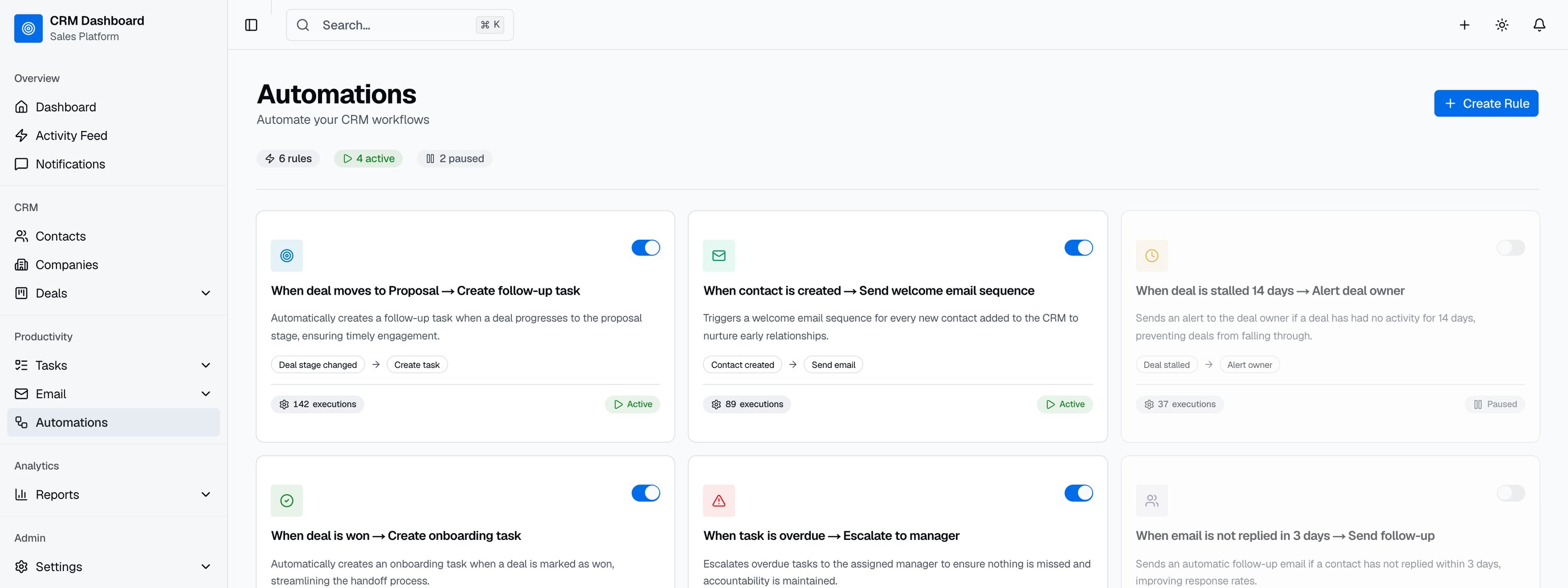Click clock icon on stalled deal card
The image size is (1568, 588).
coord(1151,256)
